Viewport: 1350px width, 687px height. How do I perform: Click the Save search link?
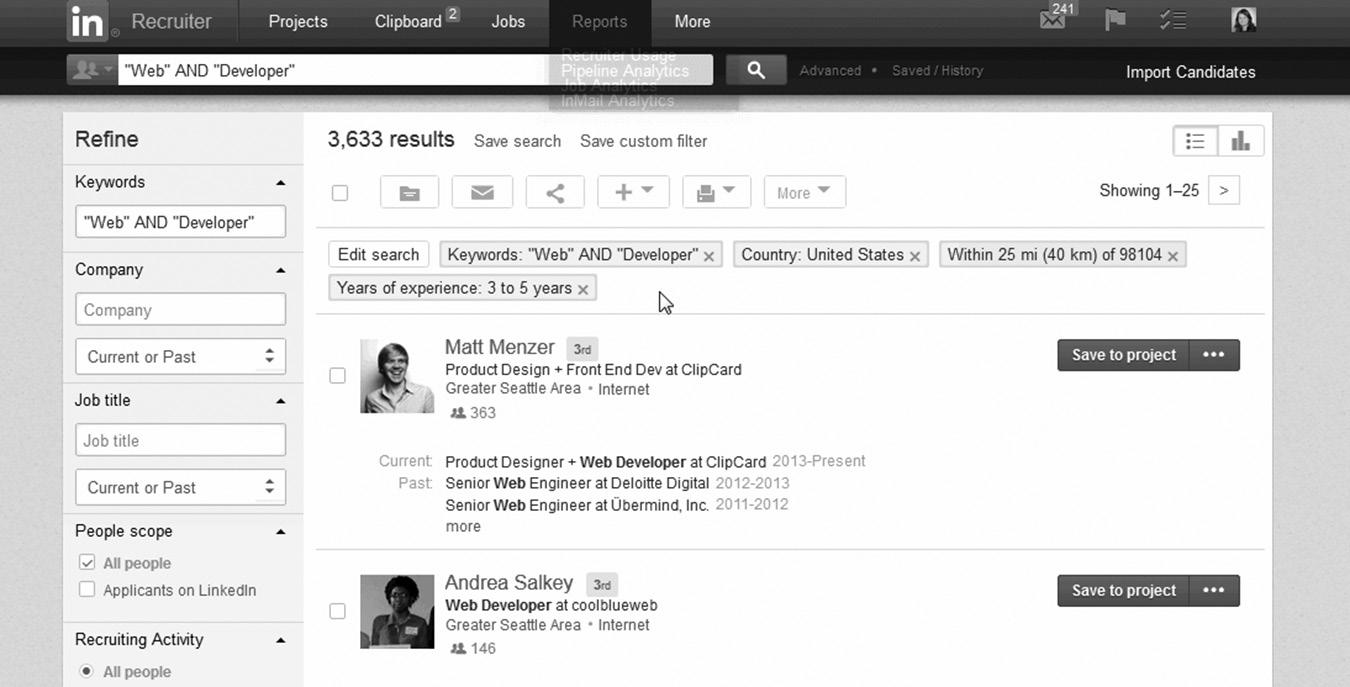coord(517,141)
